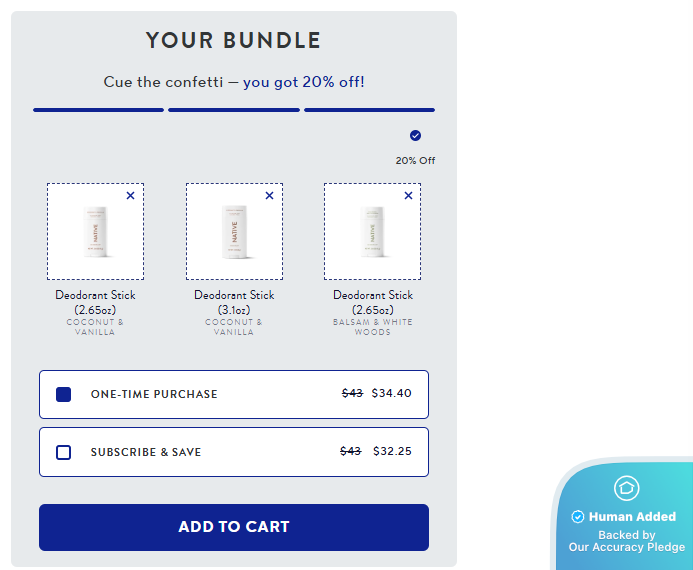Open the 3.1oz deodorant thumbnail
The image size is (693, 570).
tap(234, 232)
